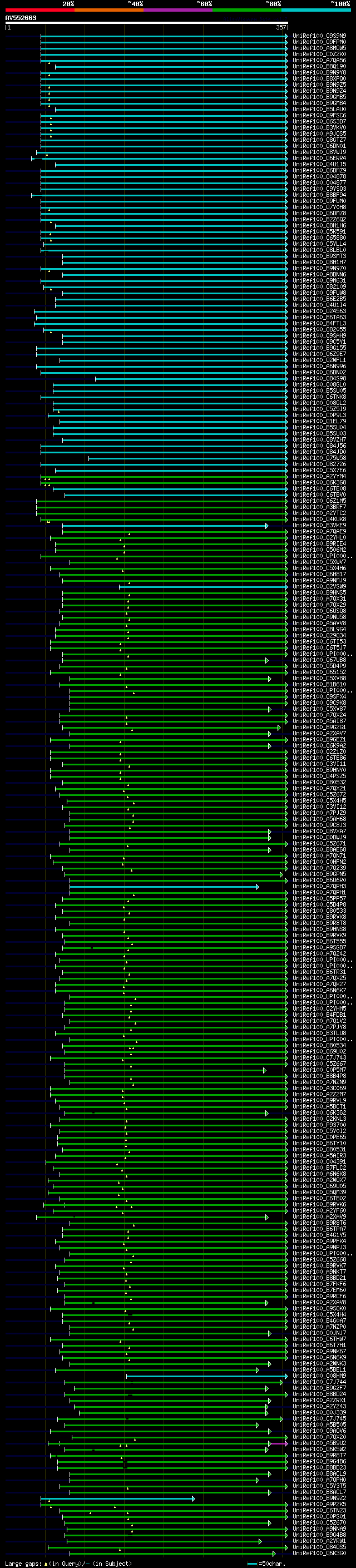Select label UniRef100_C9YSQ3
This screenshot has width=356, height=1568.
(319, 189)
